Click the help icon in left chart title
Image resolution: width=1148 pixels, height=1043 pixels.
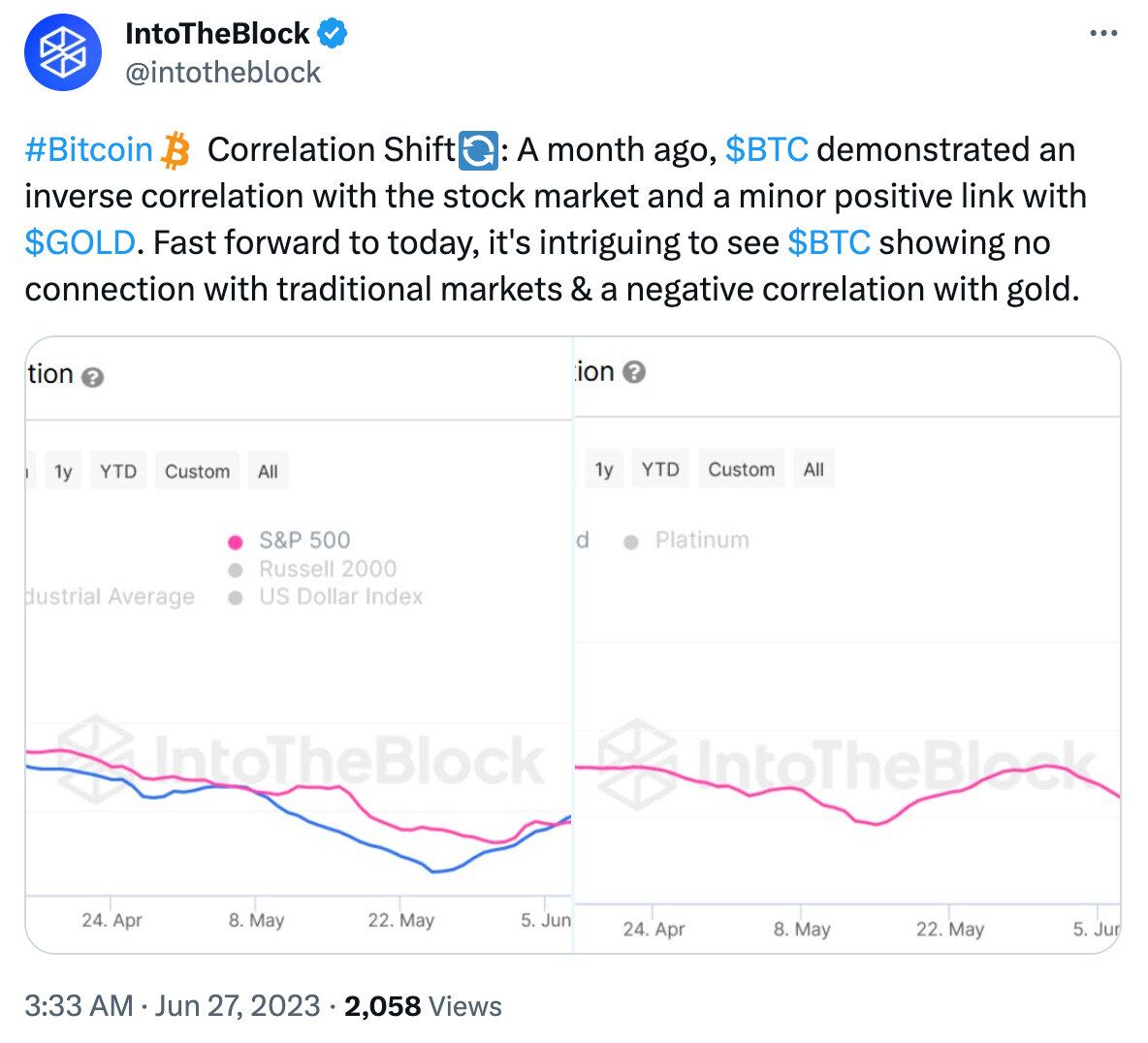[x=92, y=377]
